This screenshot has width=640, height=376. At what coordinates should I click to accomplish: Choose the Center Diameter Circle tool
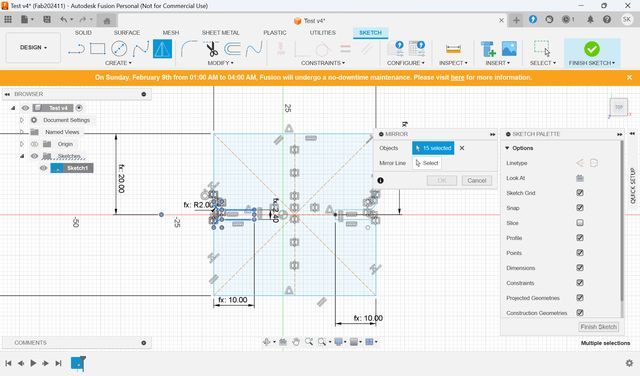click(x=119, y=49)
